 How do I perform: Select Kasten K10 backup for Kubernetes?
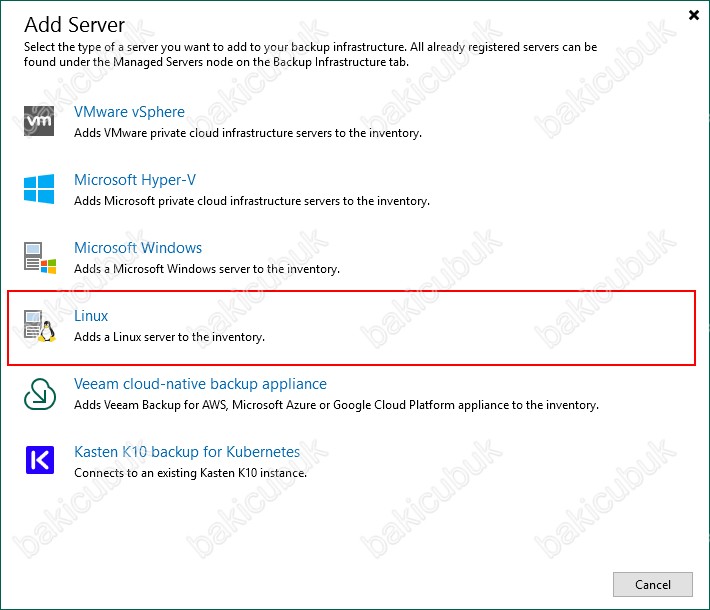(x=187, y=452)
